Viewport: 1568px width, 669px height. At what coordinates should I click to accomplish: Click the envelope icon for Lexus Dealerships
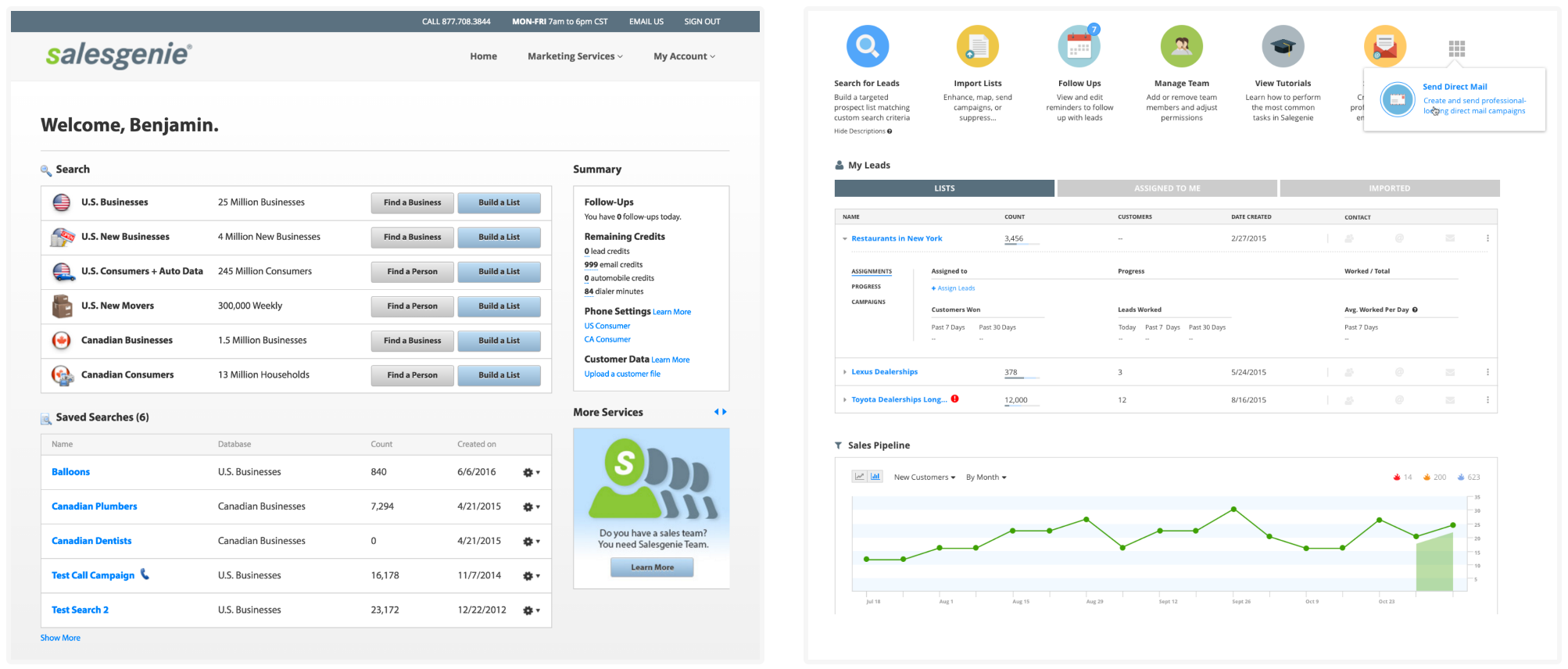tap(1450, 372)
